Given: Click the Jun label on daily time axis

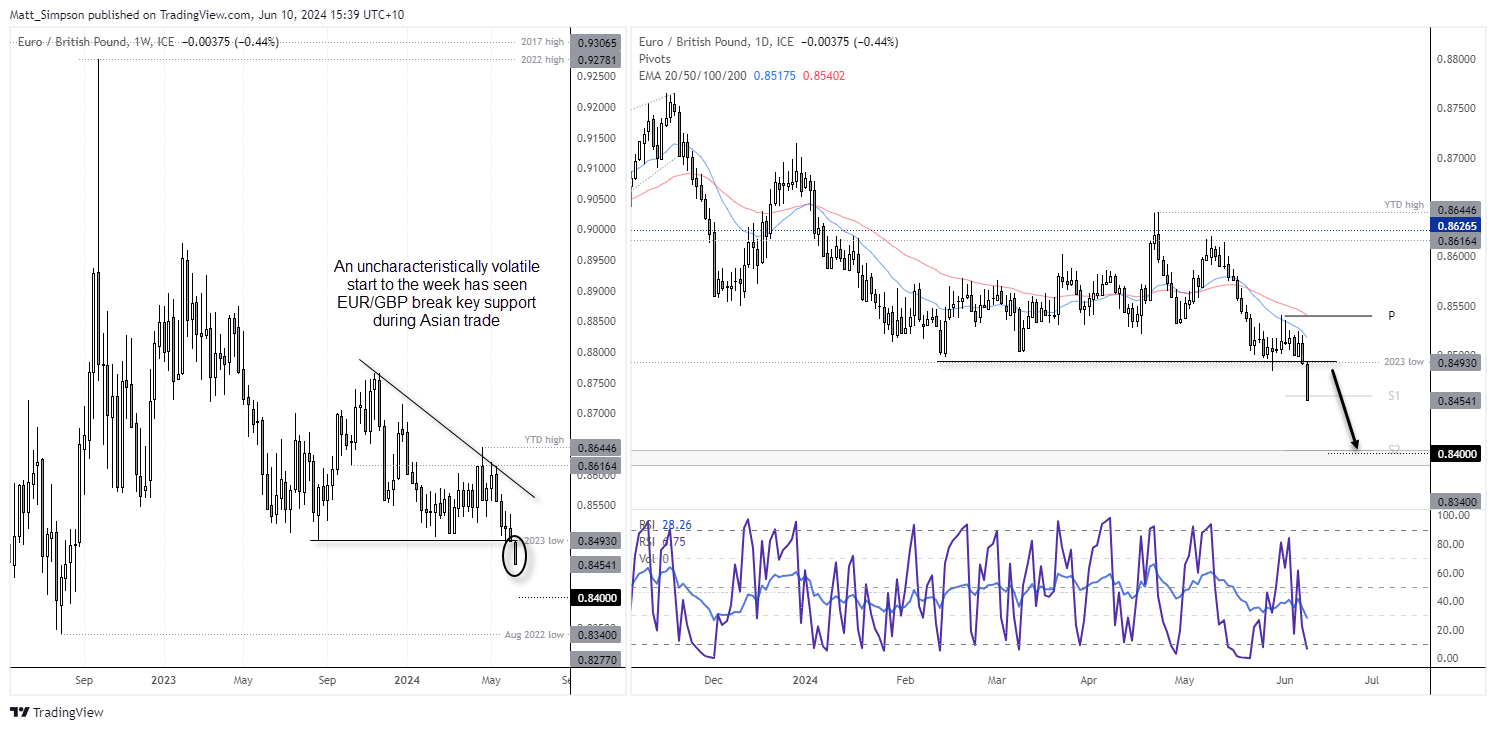Looking at the screenshot, I should coord(1283,679).
